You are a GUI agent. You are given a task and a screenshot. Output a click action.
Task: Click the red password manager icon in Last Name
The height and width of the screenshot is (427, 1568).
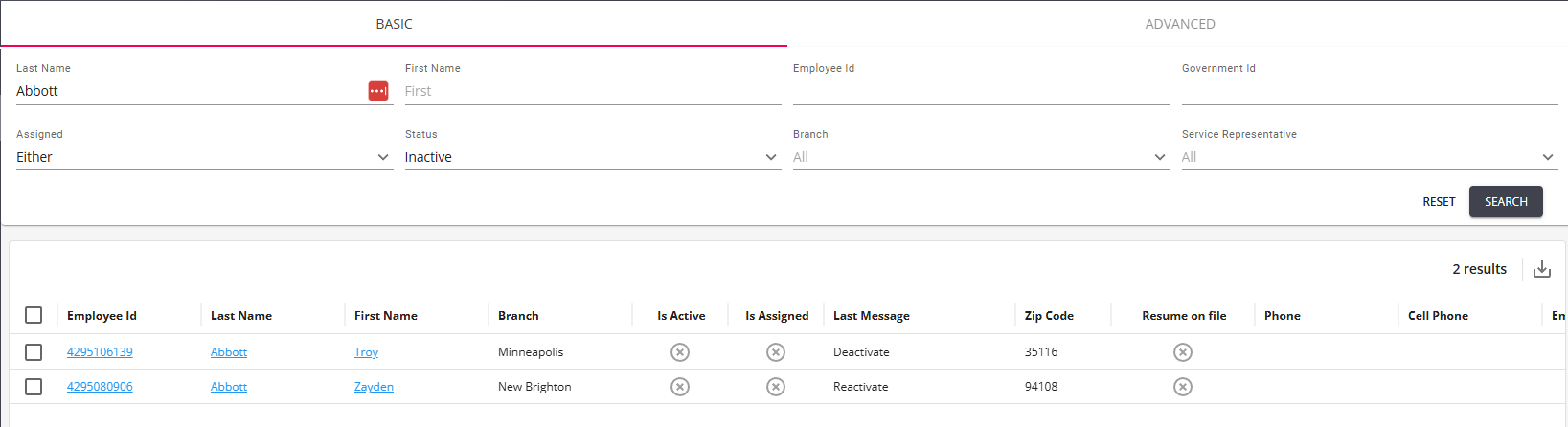378,91
